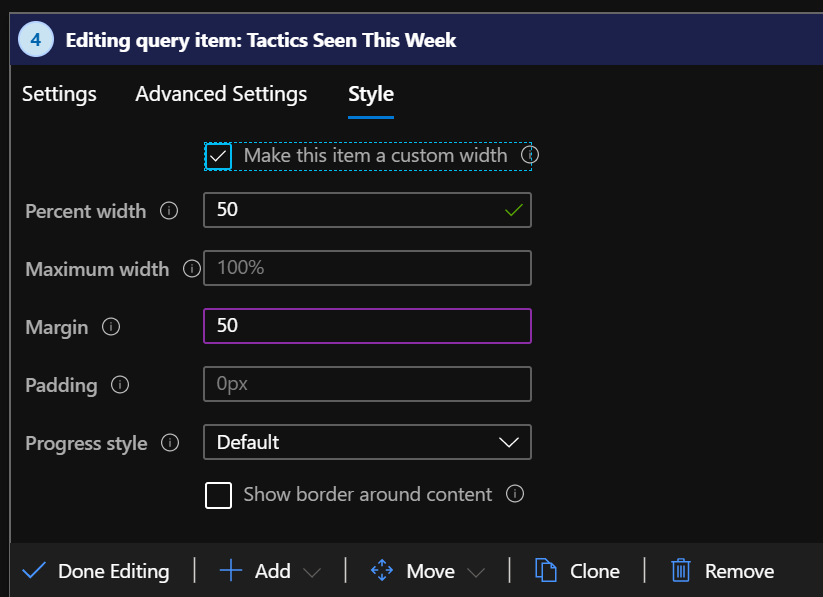Enable Show border around content checkbox
The height and width of the screenshot is (597, 823).
(219, 495)
